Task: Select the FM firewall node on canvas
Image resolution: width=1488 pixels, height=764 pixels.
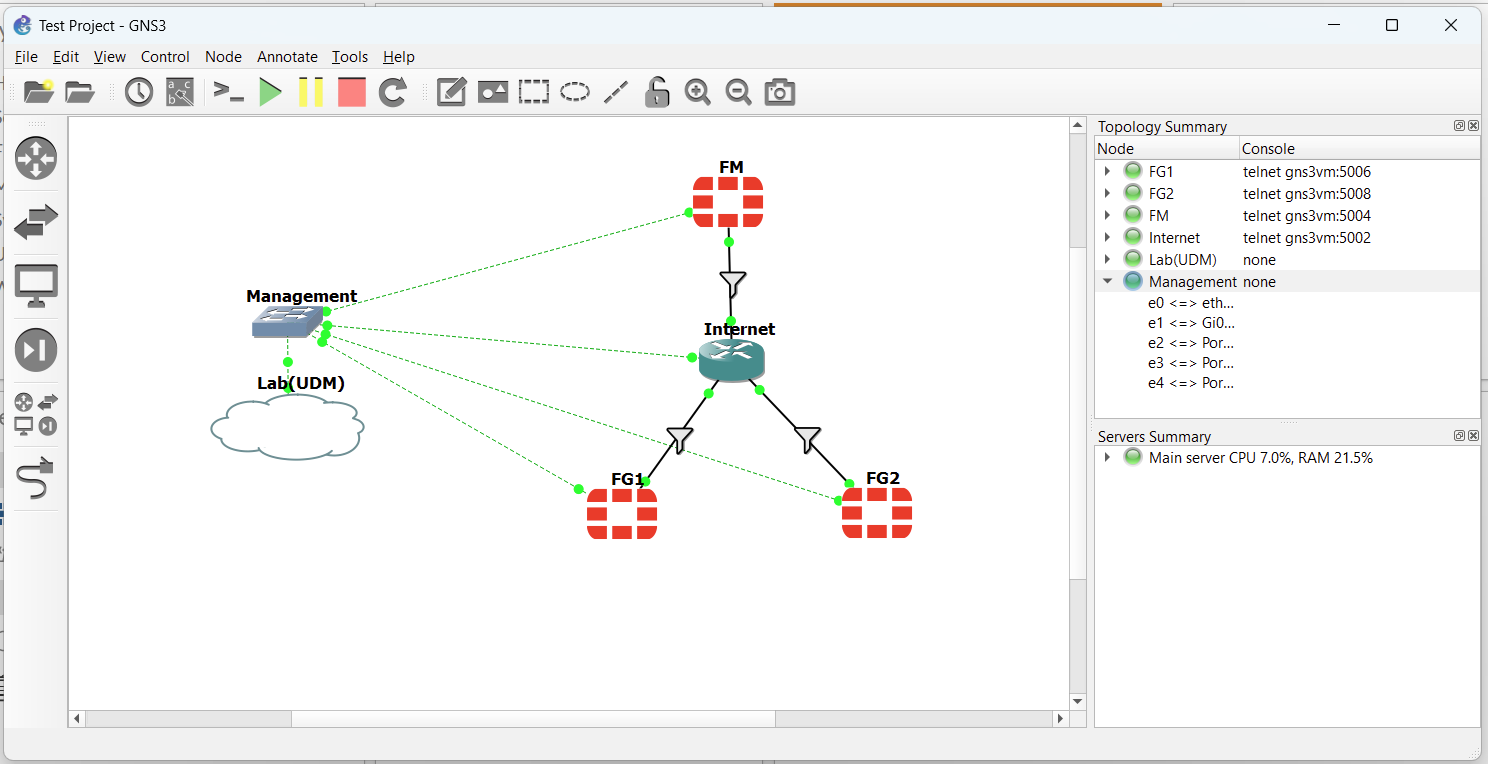Action: click(728, 202)
